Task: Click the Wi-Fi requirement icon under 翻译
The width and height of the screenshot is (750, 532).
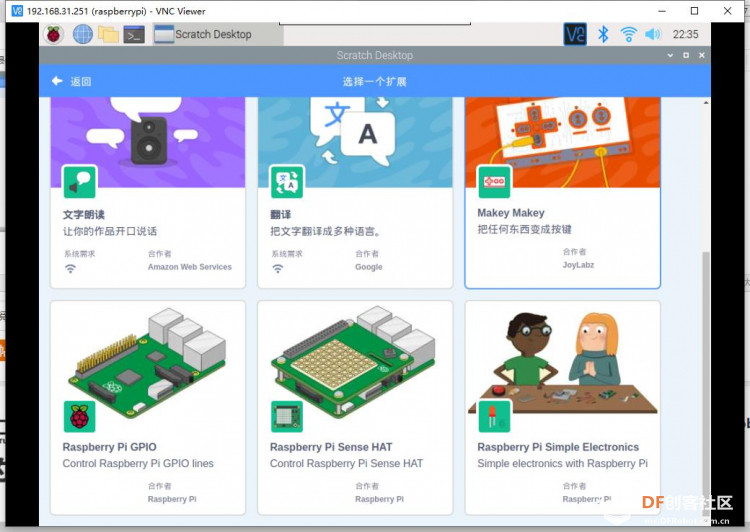Action: [x=277, y=269]
